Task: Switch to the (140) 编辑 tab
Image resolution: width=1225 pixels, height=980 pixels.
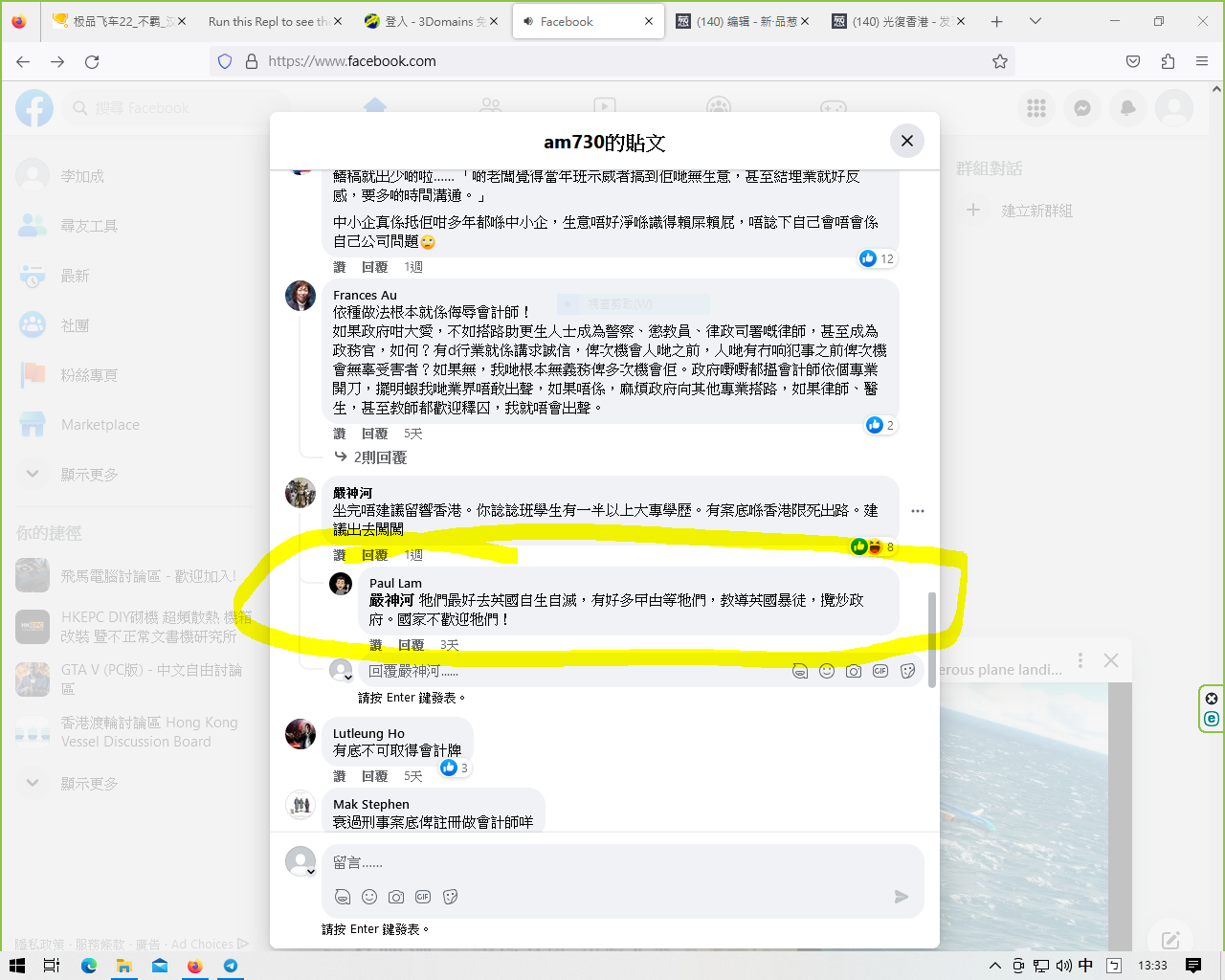Action: [x=743, y=21]
